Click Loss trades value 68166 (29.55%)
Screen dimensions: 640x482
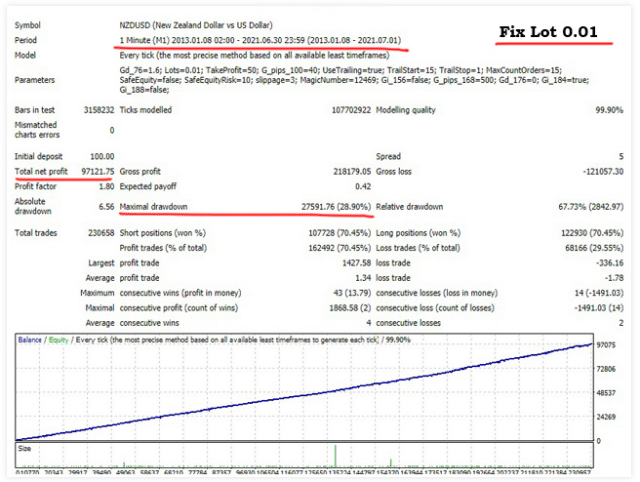point(594,248)
